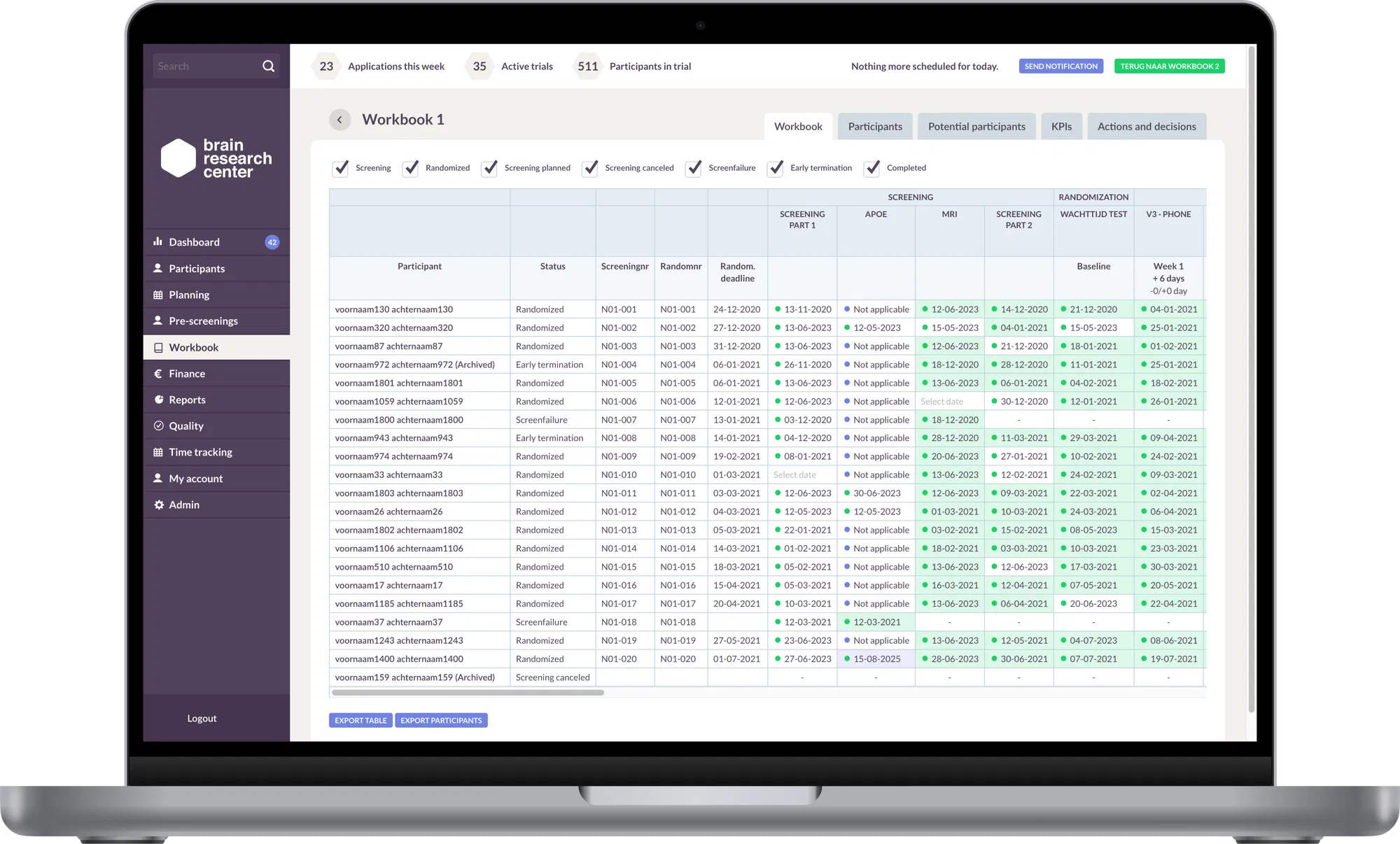Click the page's vertical scrollbar
The height and width of the screenshot is (844, 1400).
[1251, 378]
